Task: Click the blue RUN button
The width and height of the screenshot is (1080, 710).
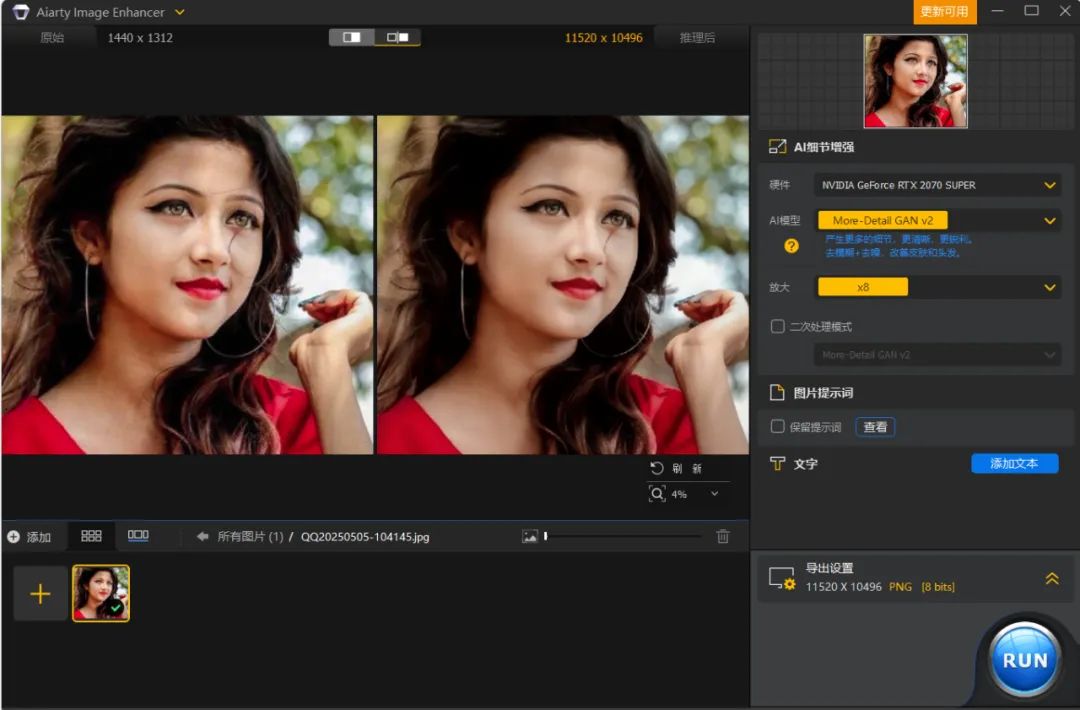Action: [x=1024, y=660]
